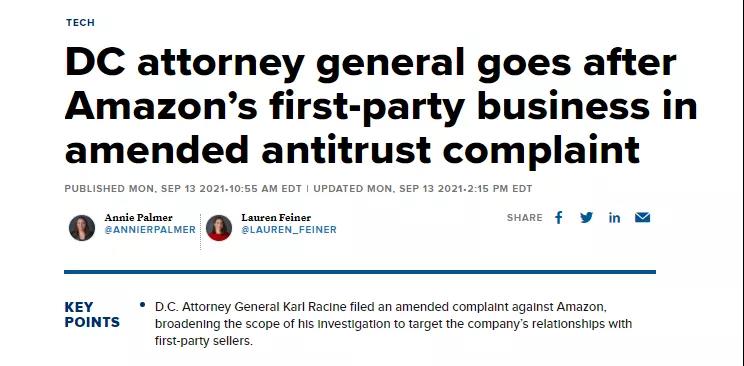
Task: Share the article via email envelope icon
Action: (x=642, y=217)
